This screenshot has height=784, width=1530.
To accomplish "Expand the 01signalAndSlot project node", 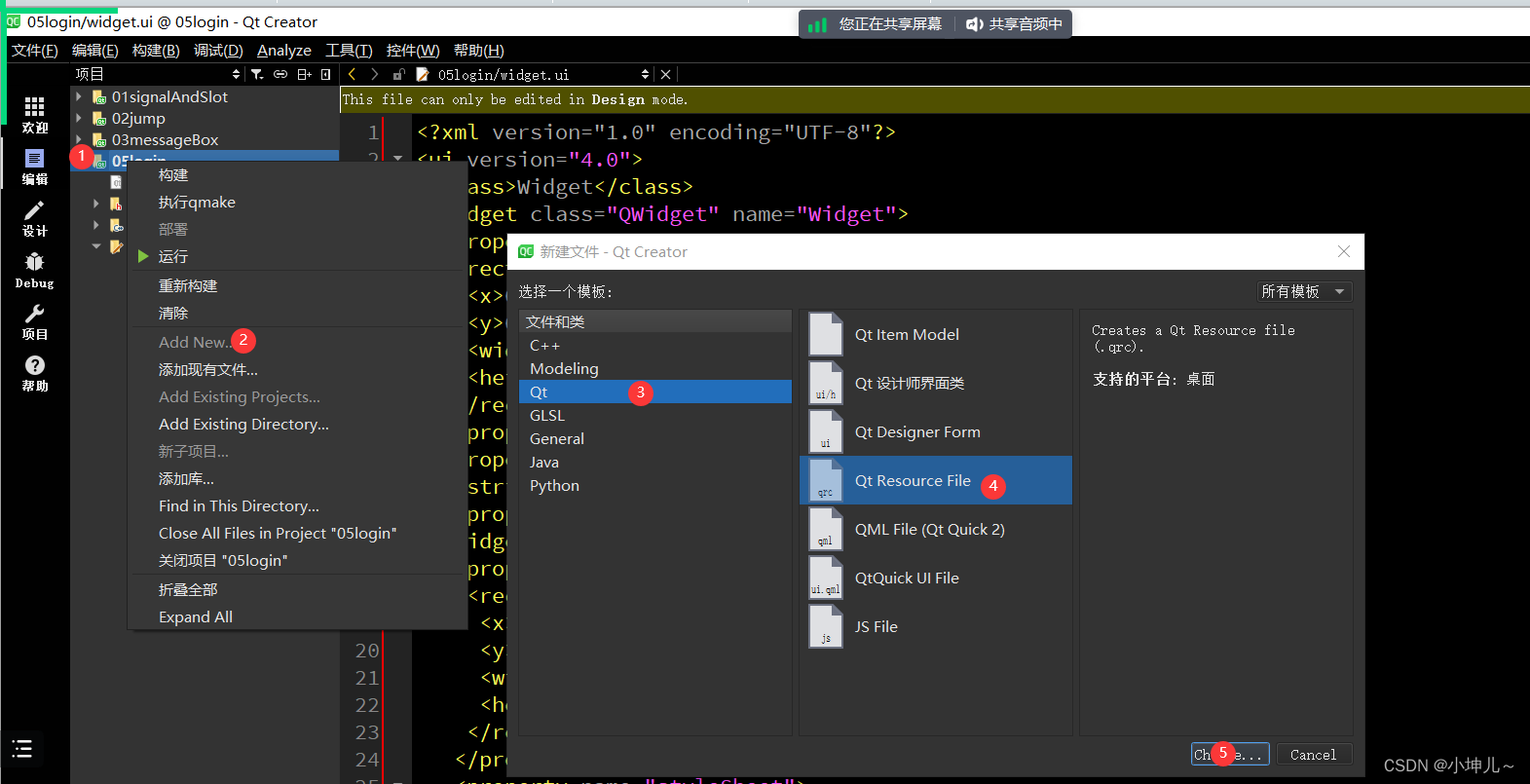I will pyautogui.click(x=79, y=96).
